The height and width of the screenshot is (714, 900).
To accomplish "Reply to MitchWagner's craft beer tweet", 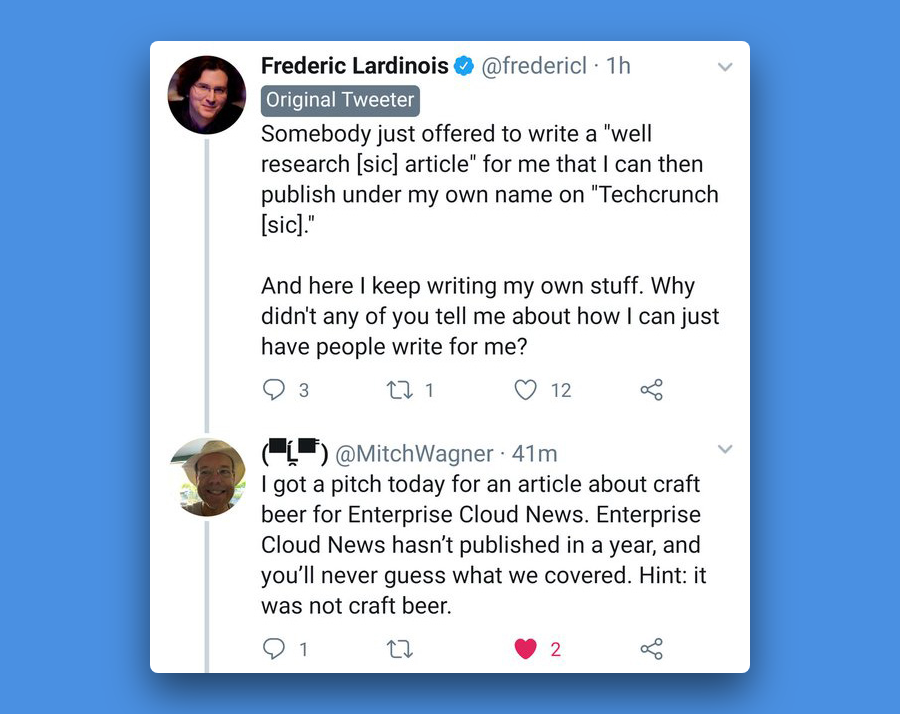I will (x=274, y=649).
